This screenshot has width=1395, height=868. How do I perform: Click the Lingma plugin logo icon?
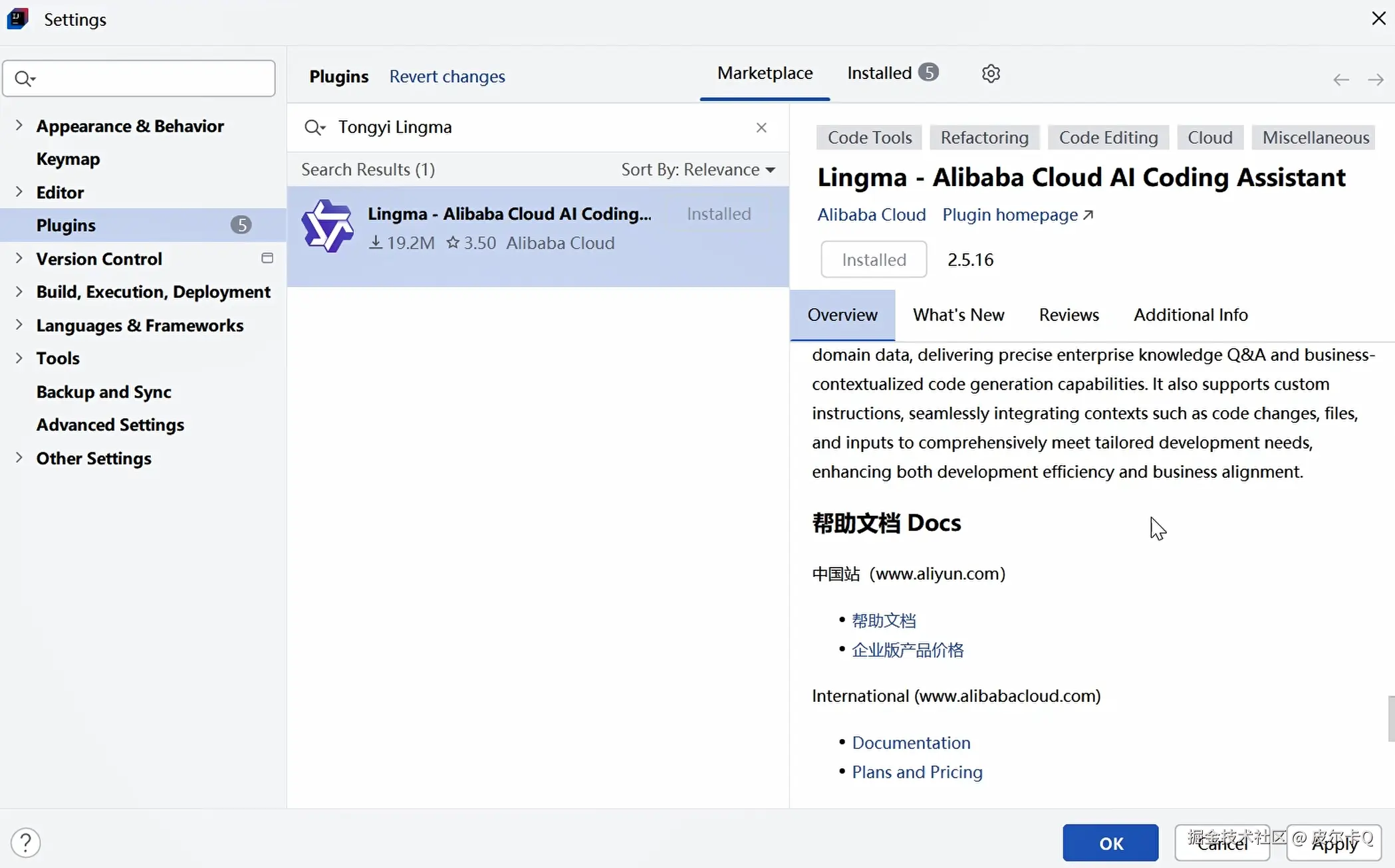(x=327, y=227)
